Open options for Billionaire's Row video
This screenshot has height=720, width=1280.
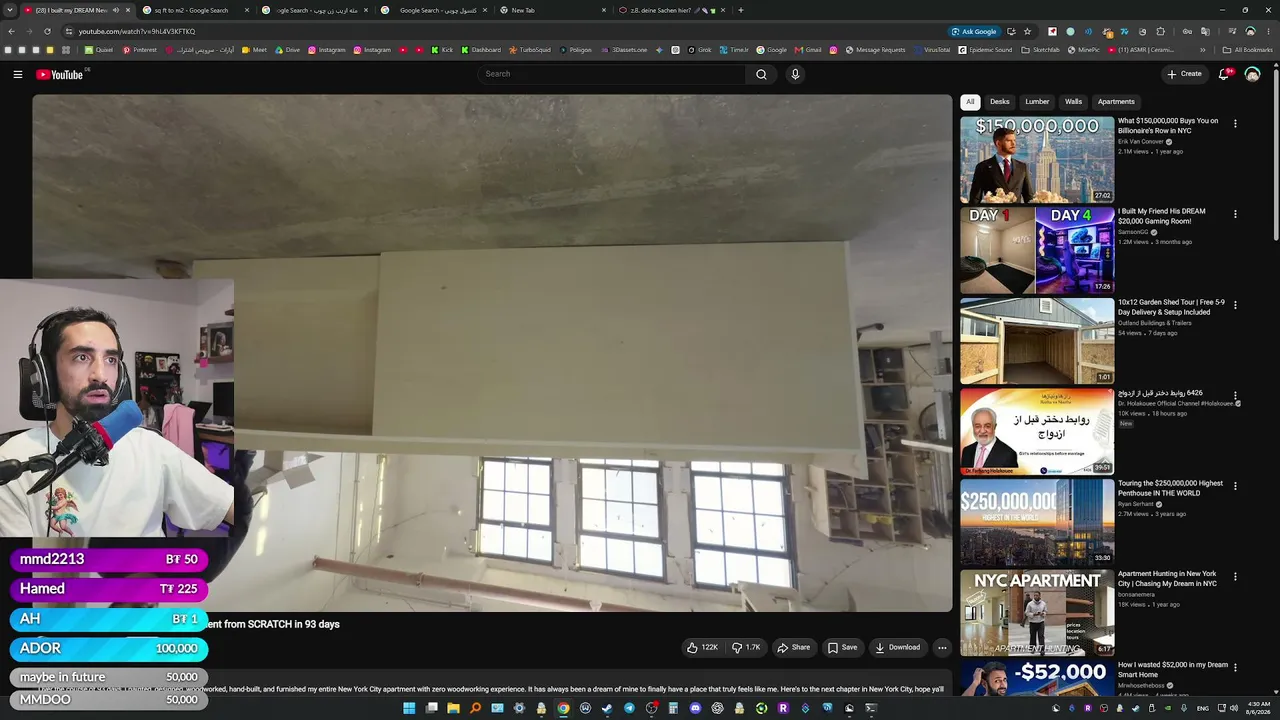point(1235,124)
